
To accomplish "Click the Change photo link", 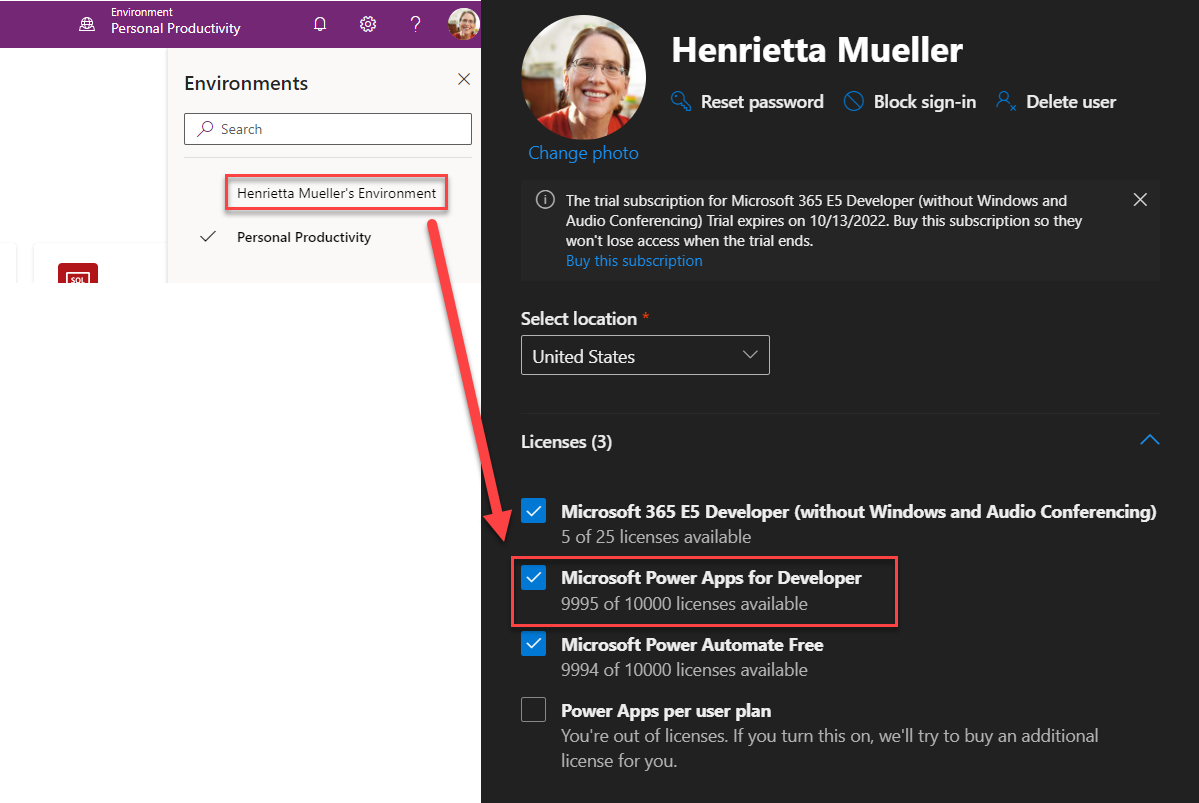I will pos(583,153).
